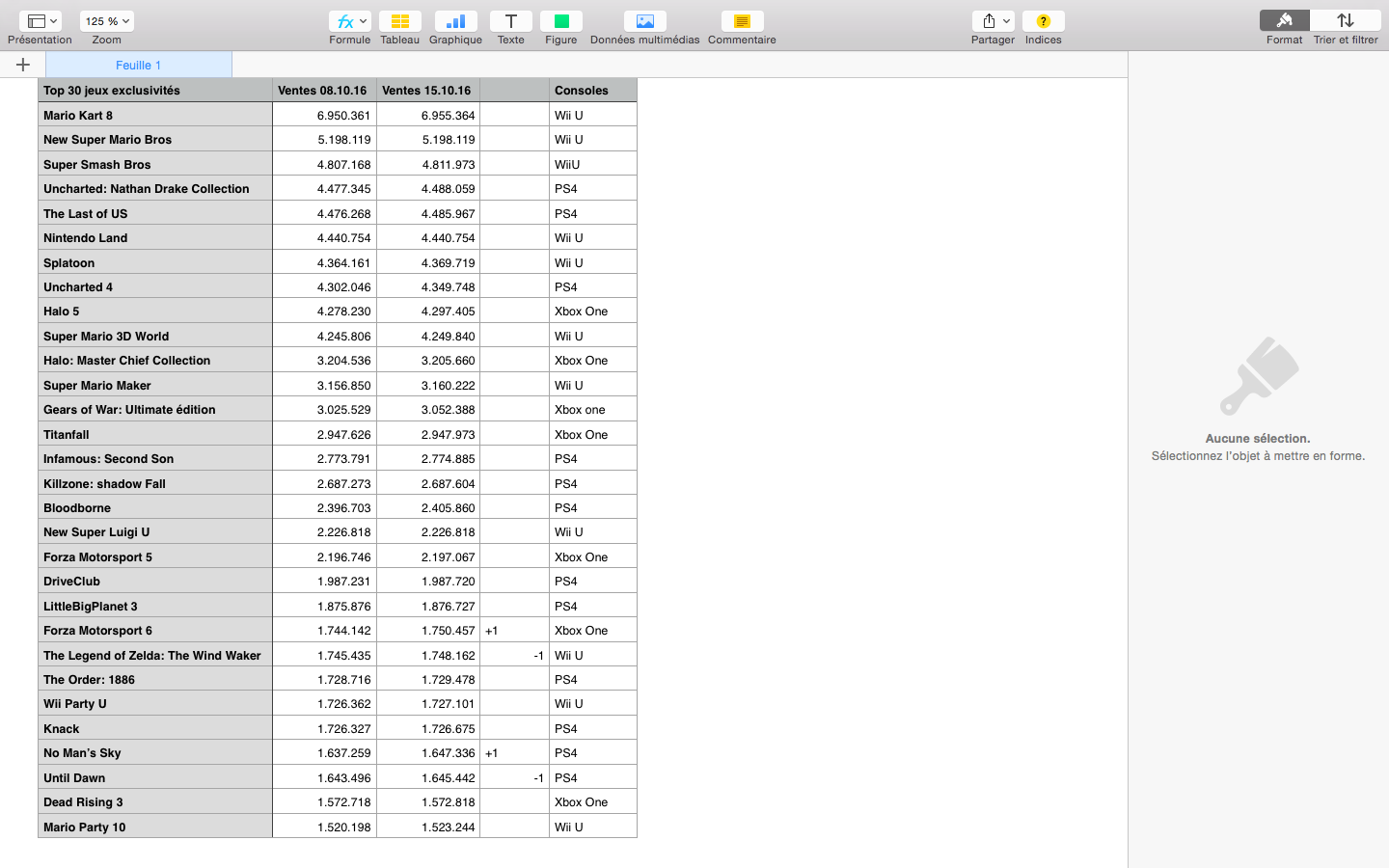Select the Feuille 1 sheet tab
This screenshot has width=1389, height=868.
tap(139, 65)
